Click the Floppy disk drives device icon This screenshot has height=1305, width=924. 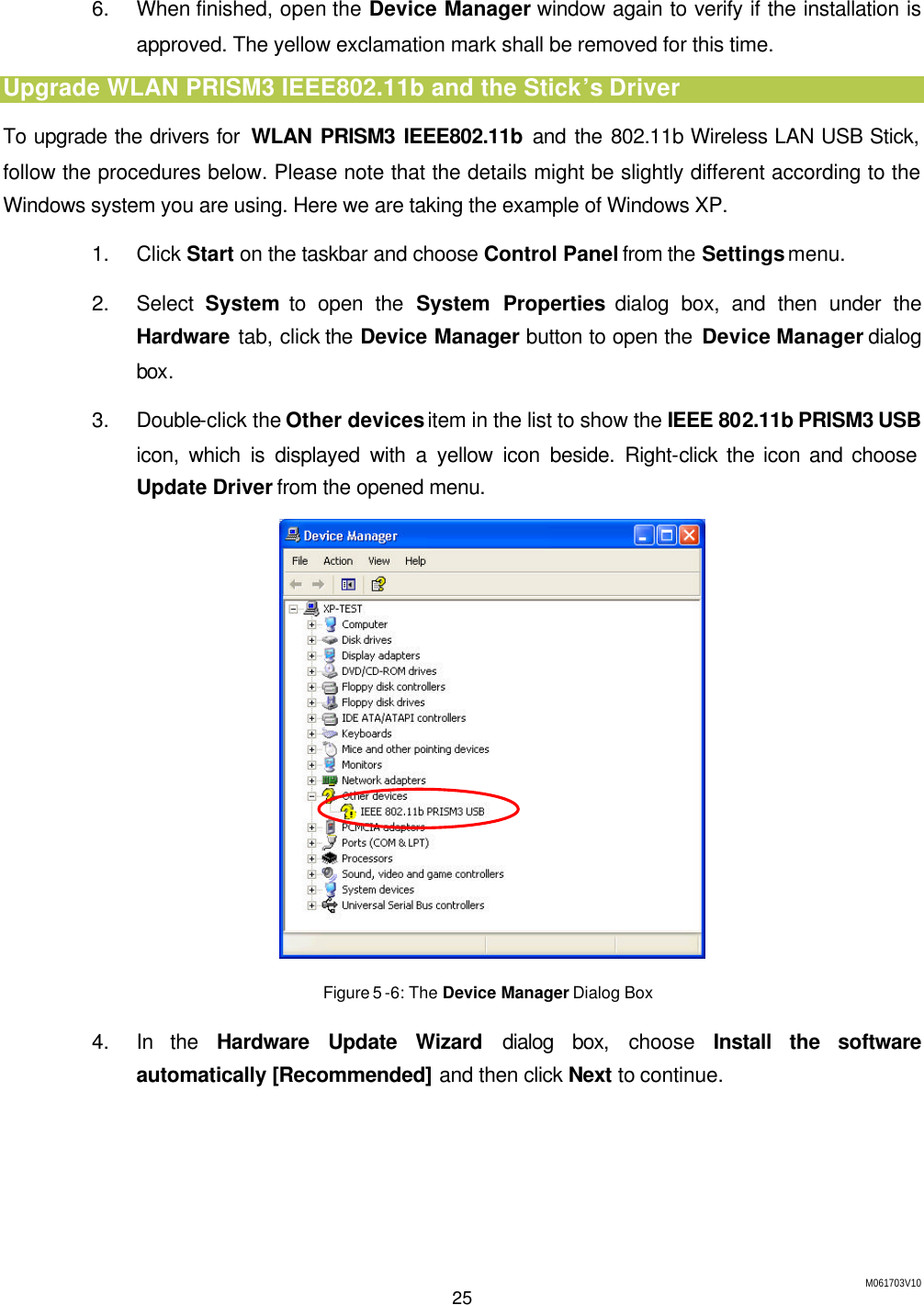point(331,702)
